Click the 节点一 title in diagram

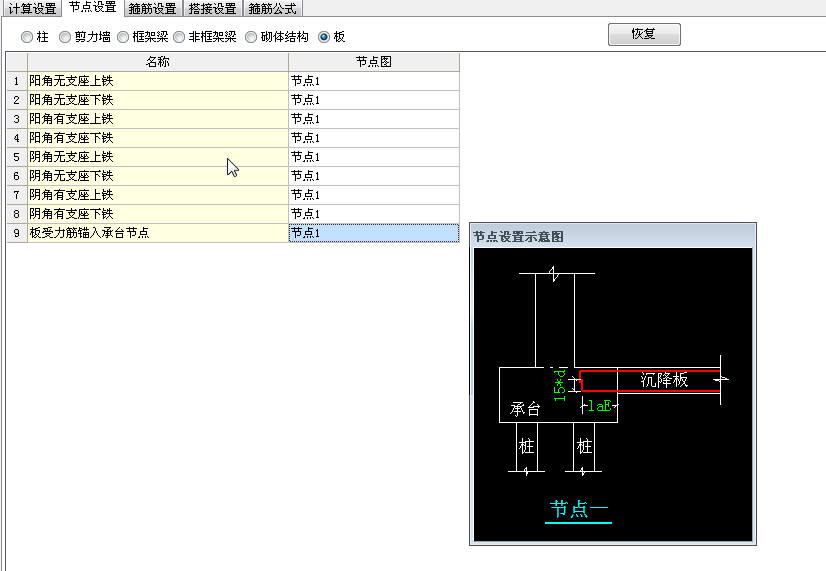pyautogui.click(x=578, y=509)
